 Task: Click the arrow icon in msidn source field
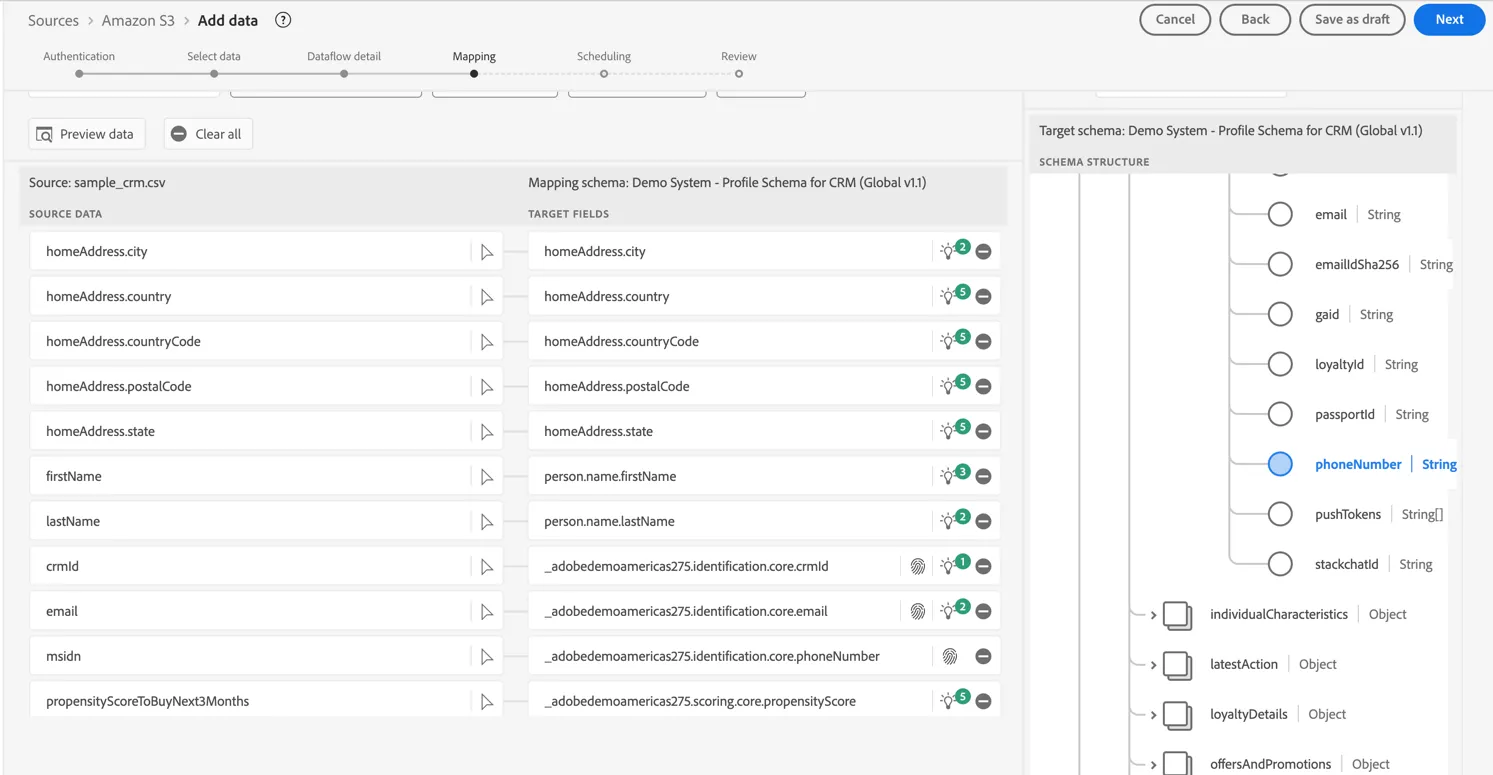pyautogui.click(x=487, y=657)
